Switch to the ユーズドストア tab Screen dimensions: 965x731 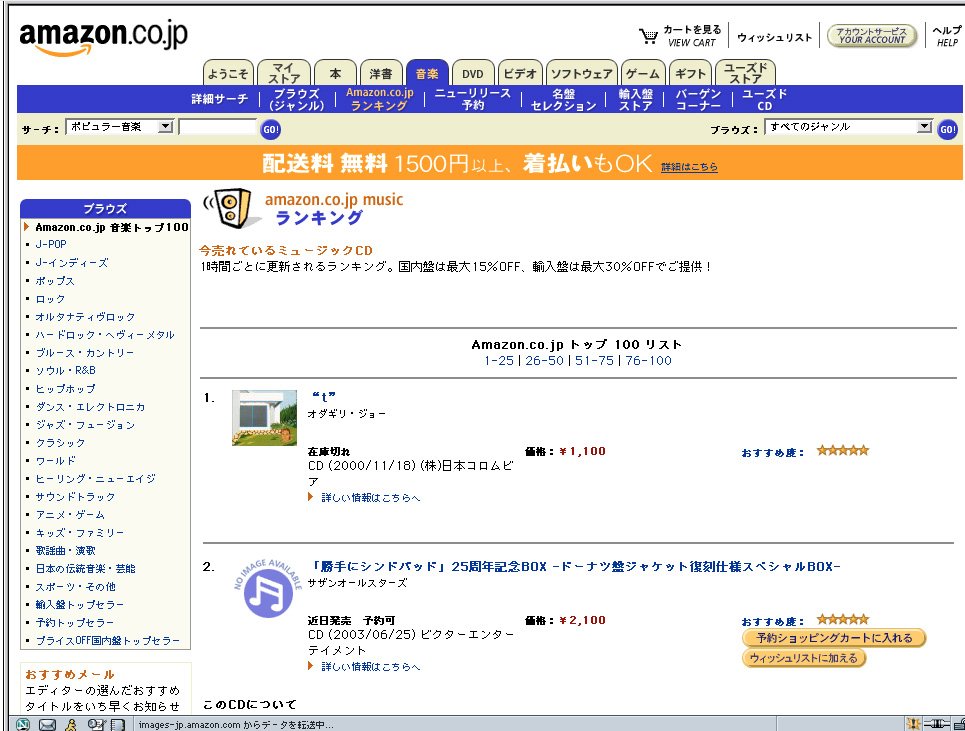[745, 73]
